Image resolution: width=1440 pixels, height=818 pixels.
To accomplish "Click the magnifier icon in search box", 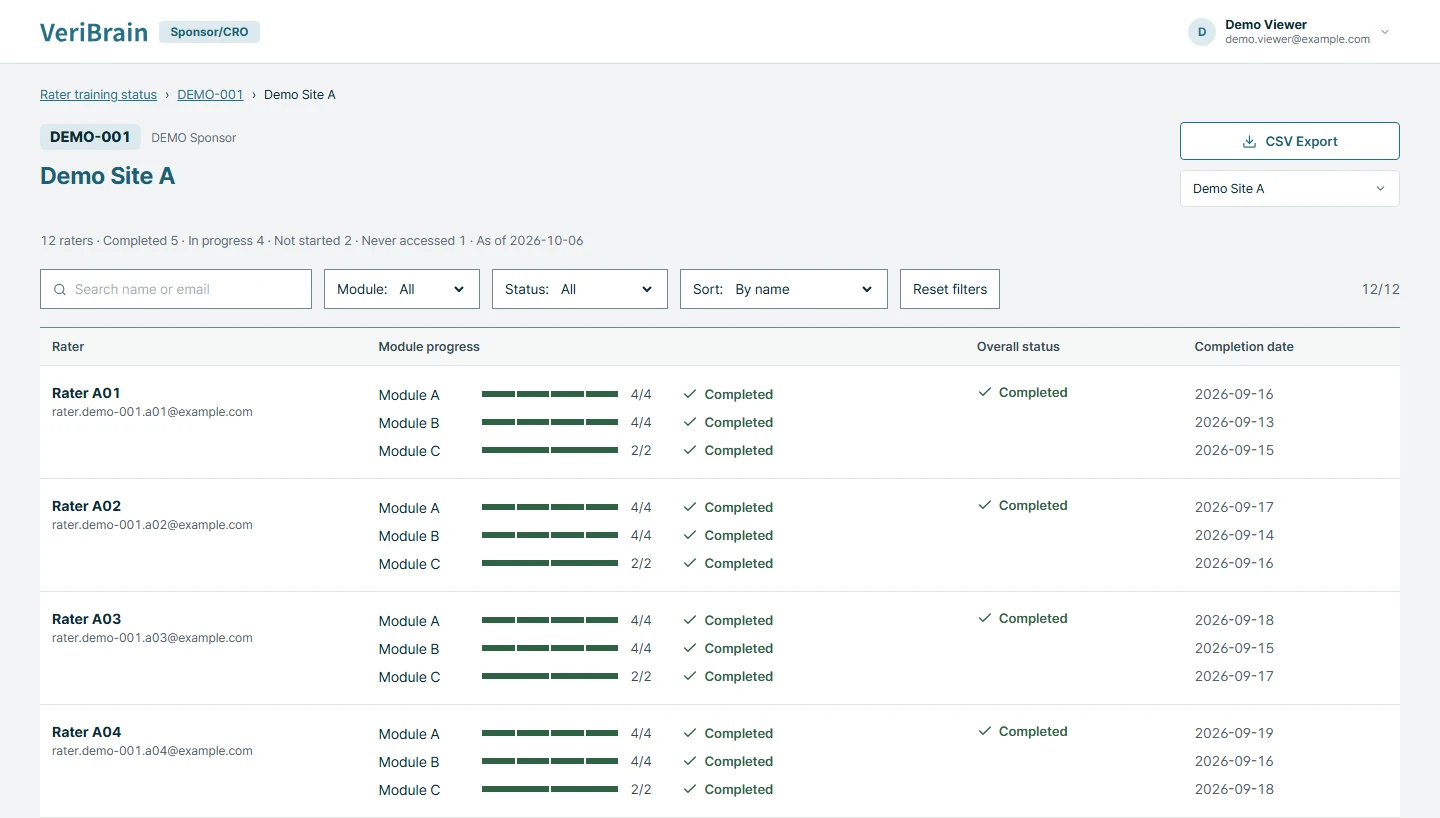I will click(60, 290).
